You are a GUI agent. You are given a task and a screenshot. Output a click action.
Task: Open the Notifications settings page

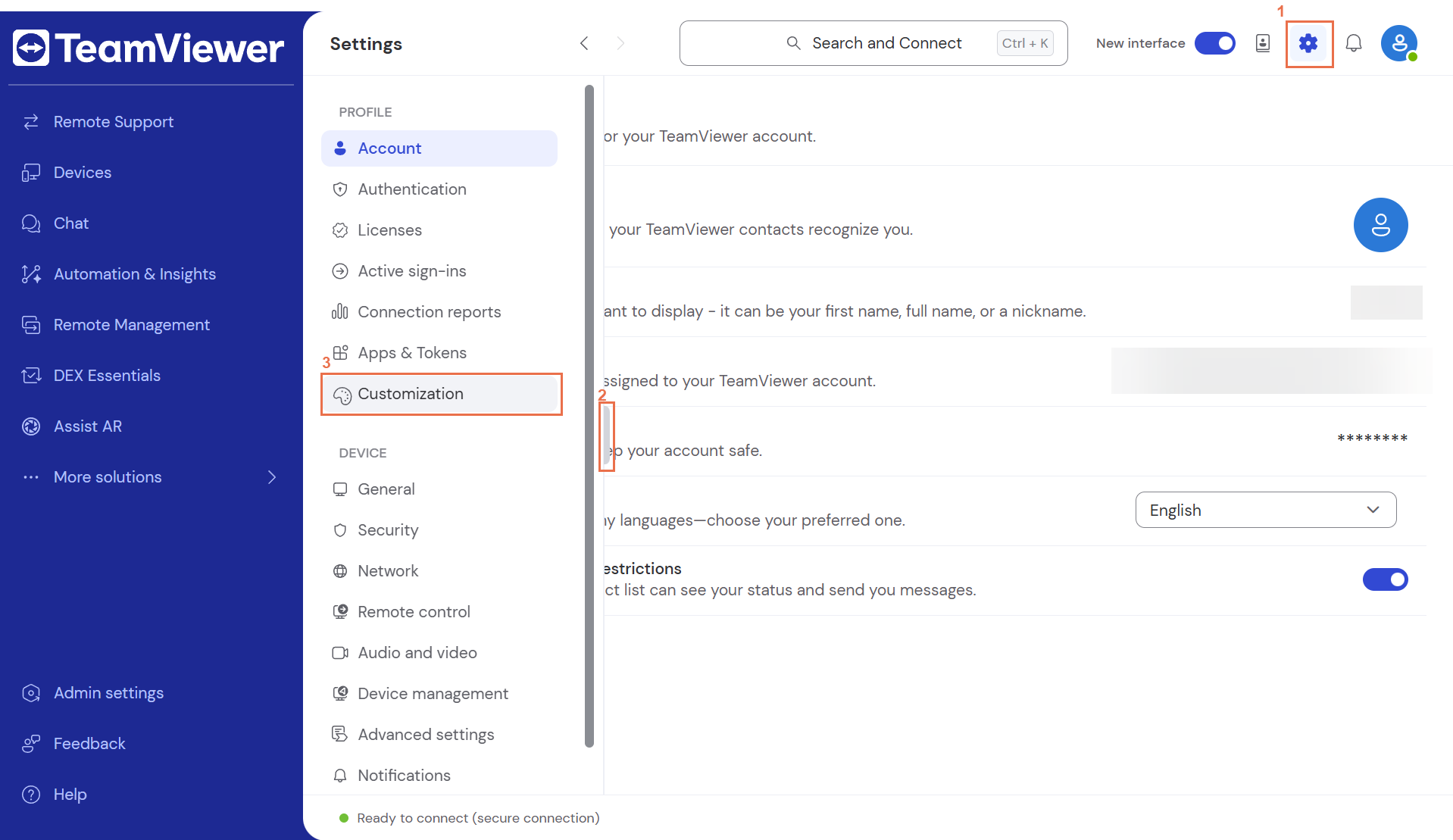pyautogui.click(x=439, y=776)
